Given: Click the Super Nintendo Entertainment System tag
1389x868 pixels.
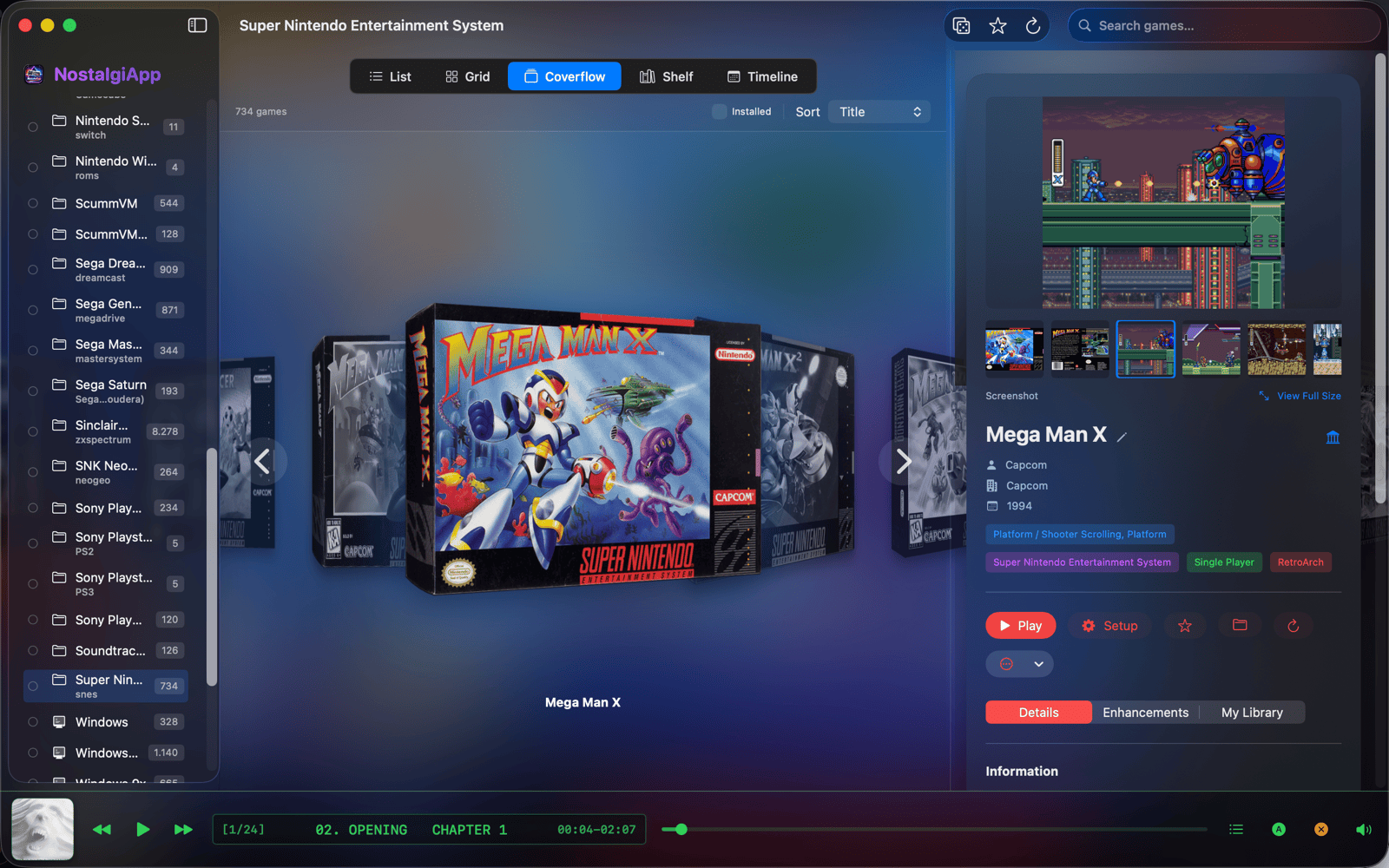Looking at the screenshot, I should [x=1082, y=562].
